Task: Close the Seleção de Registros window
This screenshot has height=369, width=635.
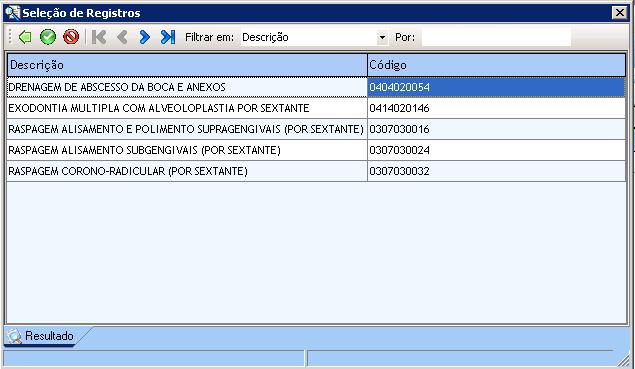Action: coord(620,13)
